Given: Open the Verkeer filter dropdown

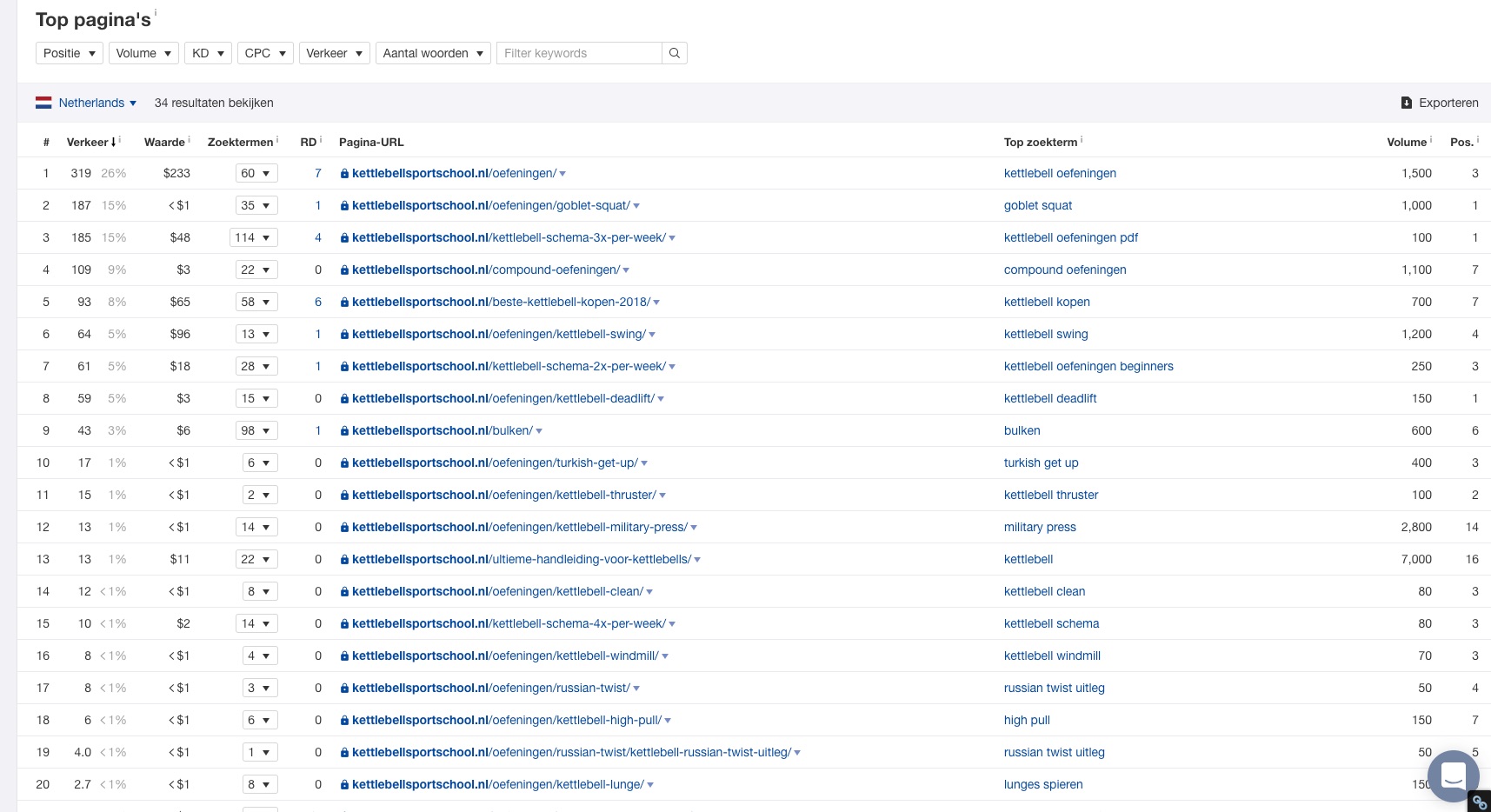Looking at the screenshot, I should [334, 53].
